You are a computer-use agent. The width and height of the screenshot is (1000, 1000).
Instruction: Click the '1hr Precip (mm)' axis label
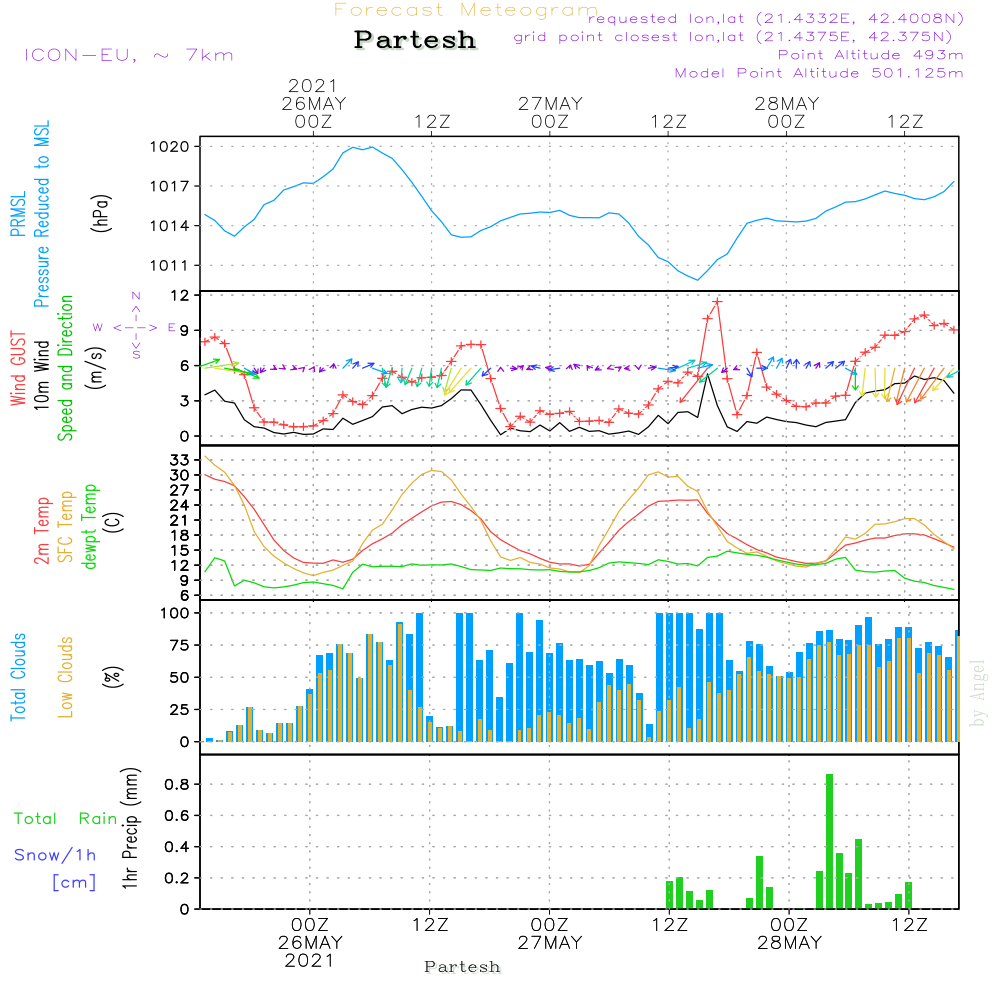tap(130, 828)
